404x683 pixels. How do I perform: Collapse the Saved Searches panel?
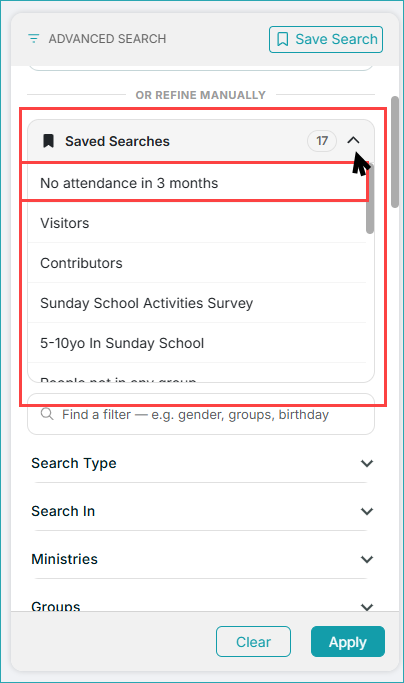[354, 140]
